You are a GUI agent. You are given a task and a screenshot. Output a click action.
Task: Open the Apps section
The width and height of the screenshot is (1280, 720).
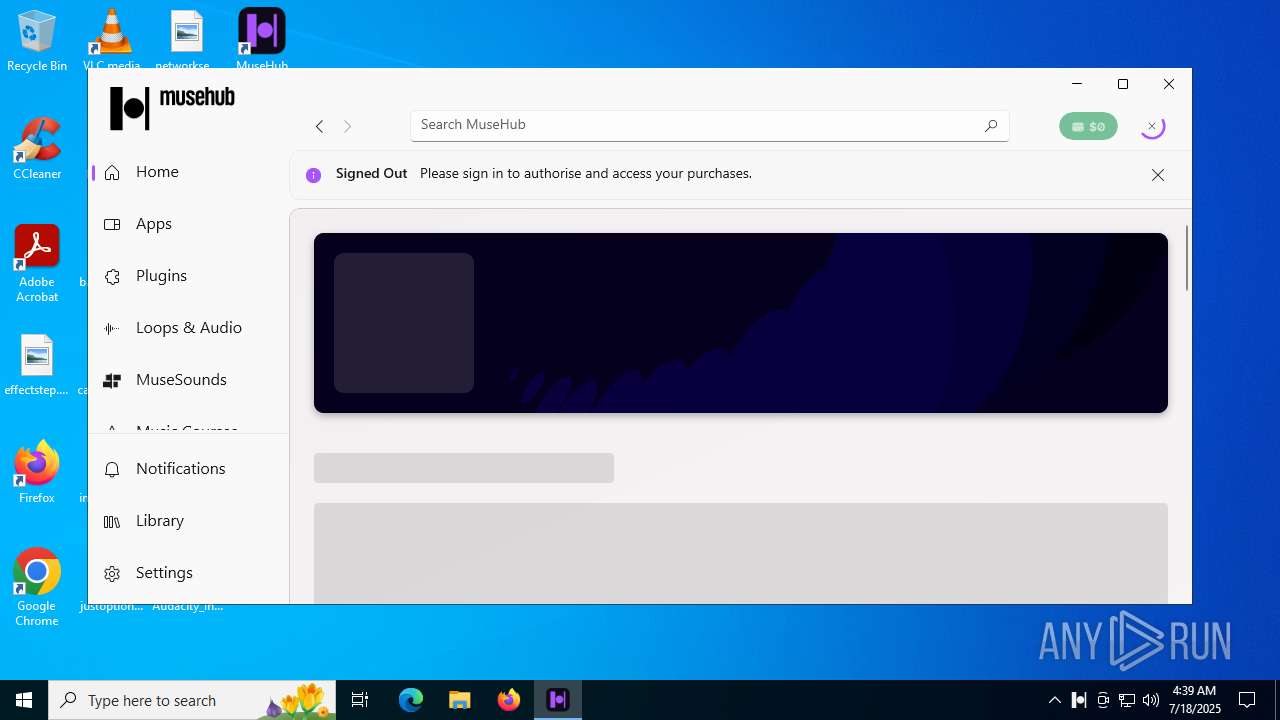click(x=189, y=224)
